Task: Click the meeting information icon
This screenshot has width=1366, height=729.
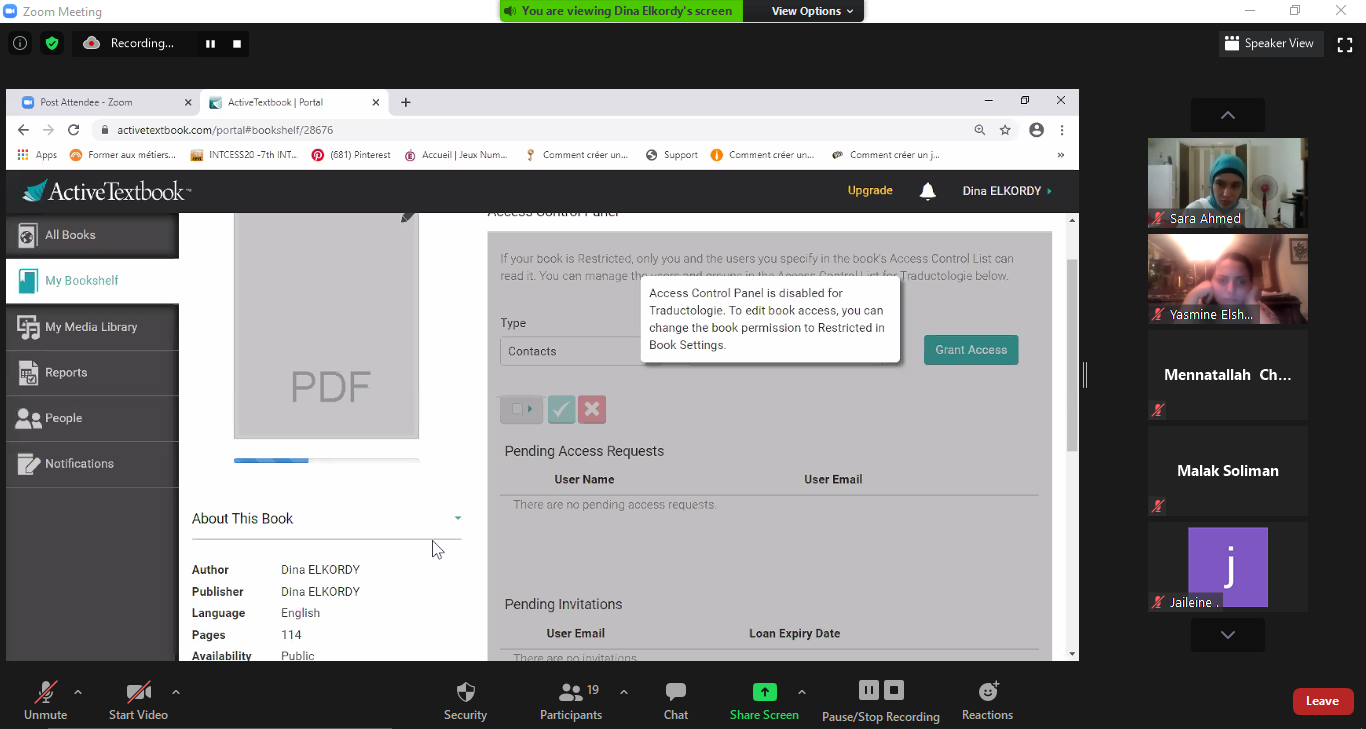Action: [x=20, y=43]
